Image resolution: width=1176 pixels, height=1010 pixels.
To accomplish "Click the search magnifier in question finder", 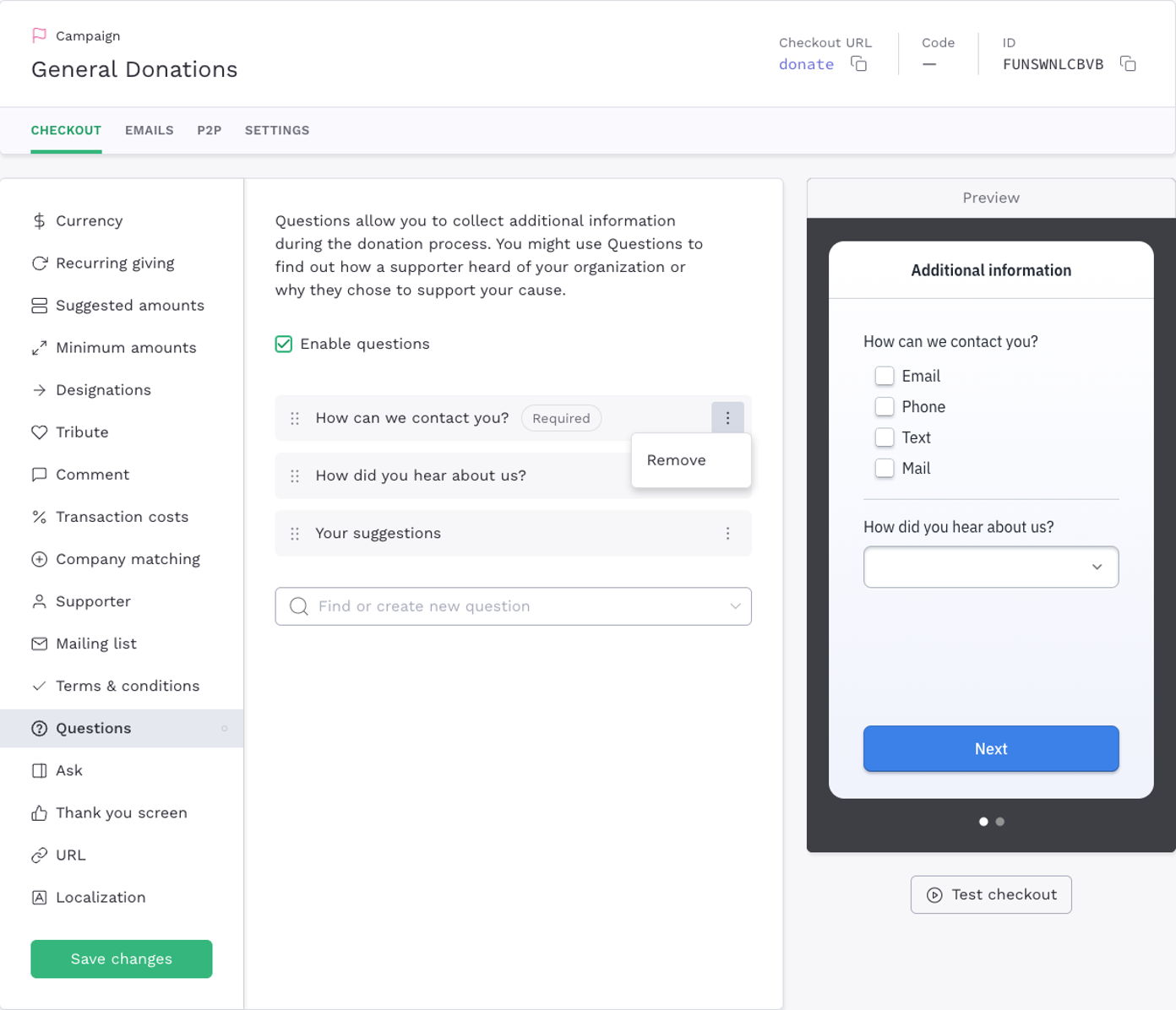I will tap(298, 606).
